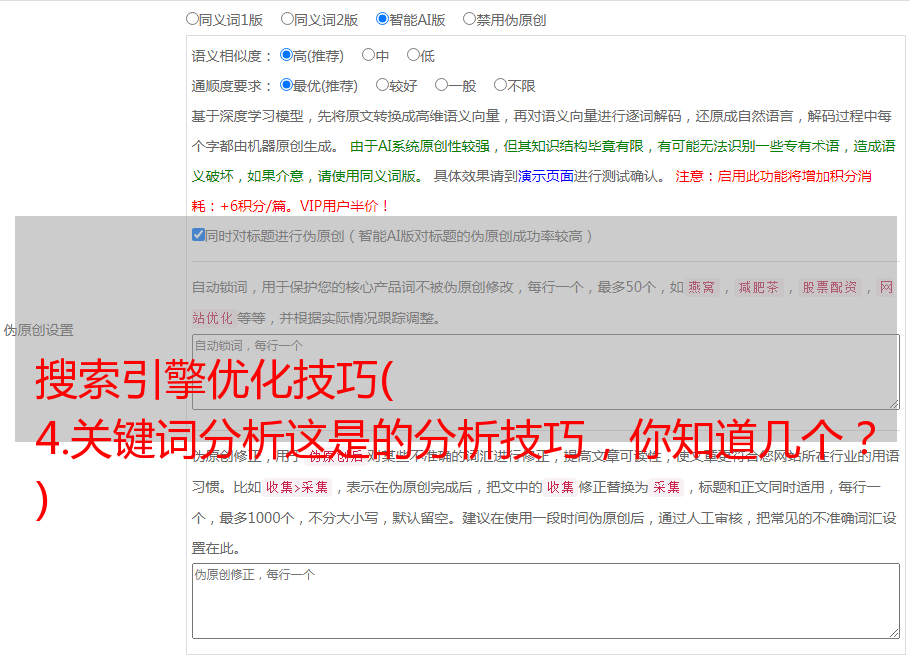Screen dimensions: 911x658
Task: Open the 演示页面 link
Action: click(x=546, y=176)
